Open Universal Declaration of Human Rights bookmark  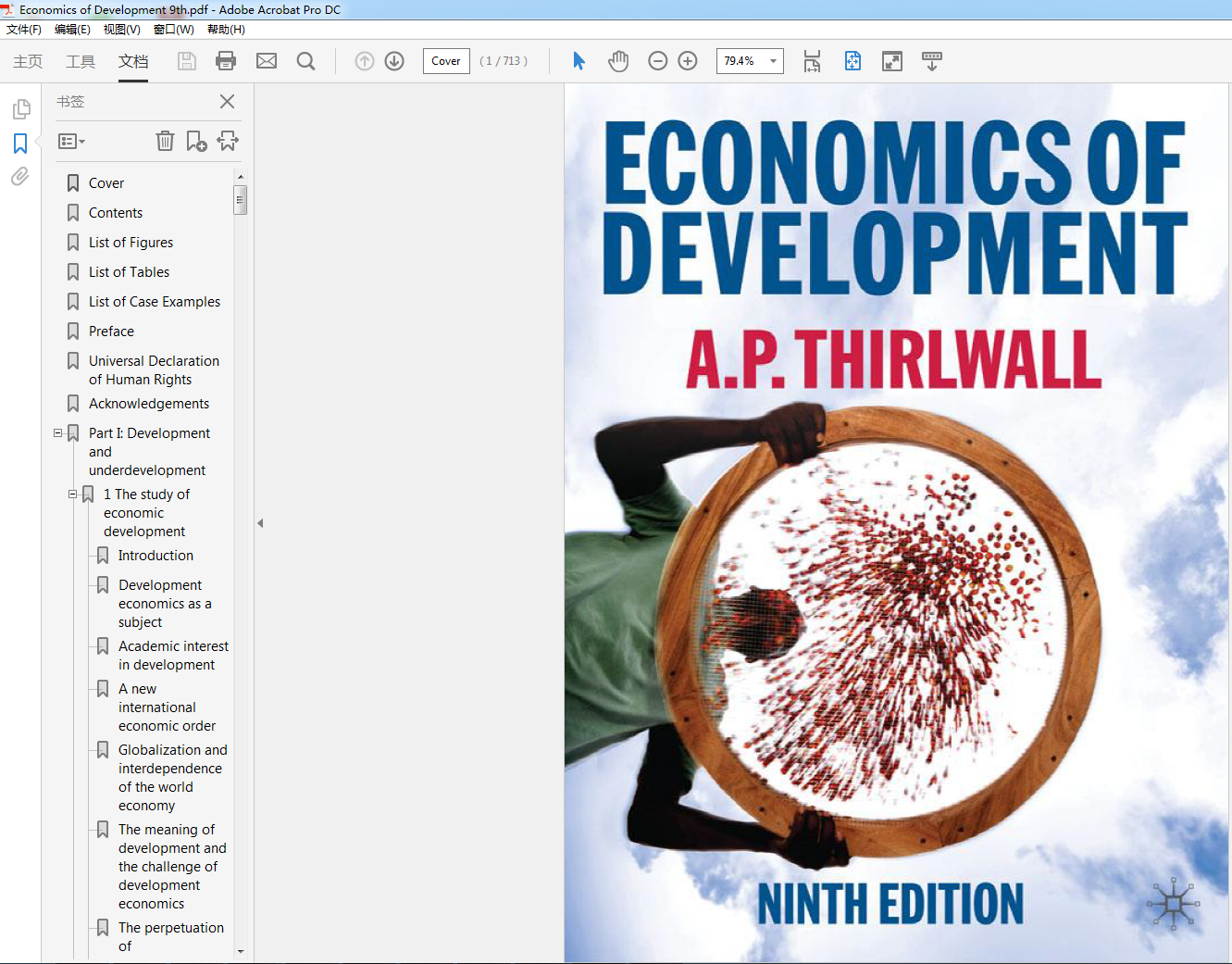point(154,370)
